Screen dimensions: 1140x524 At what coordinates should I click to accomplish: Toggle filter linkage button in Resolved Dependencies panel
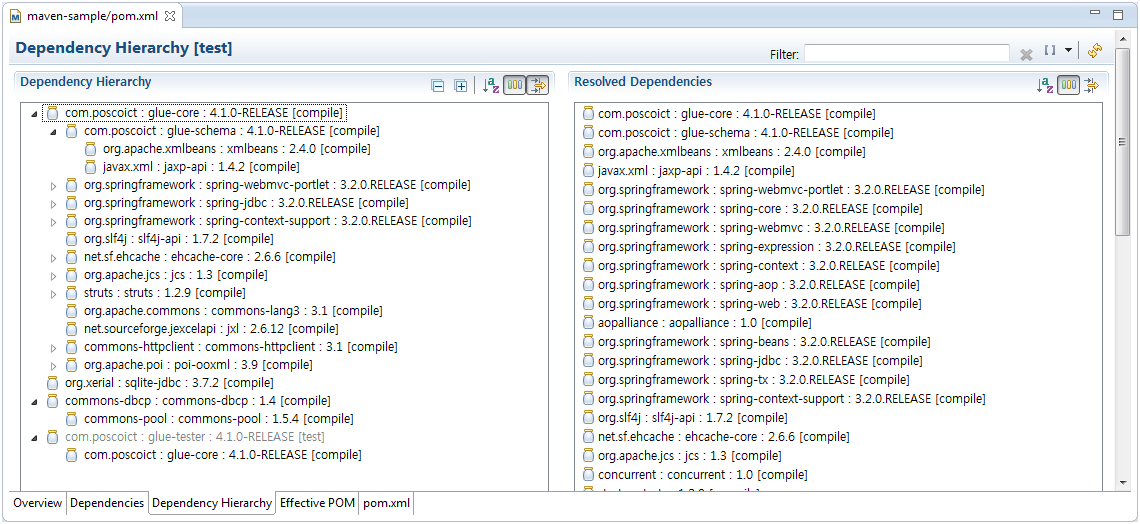1091,86
